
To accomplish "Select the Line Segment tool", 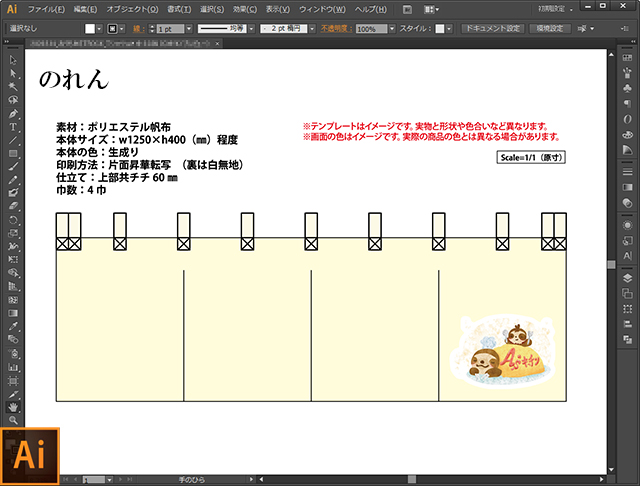I will pos(13,140).
